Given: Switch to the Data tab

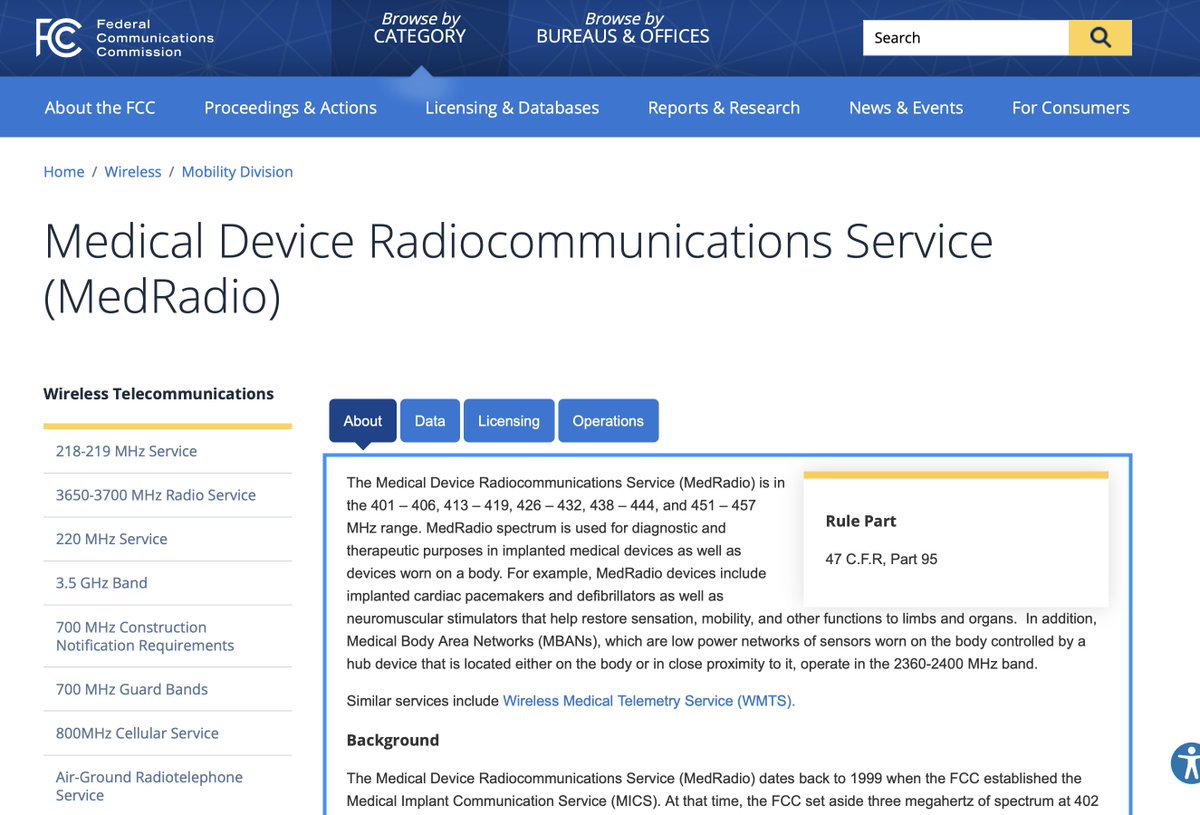Looking at the screenshot, I should click(430, 421).
